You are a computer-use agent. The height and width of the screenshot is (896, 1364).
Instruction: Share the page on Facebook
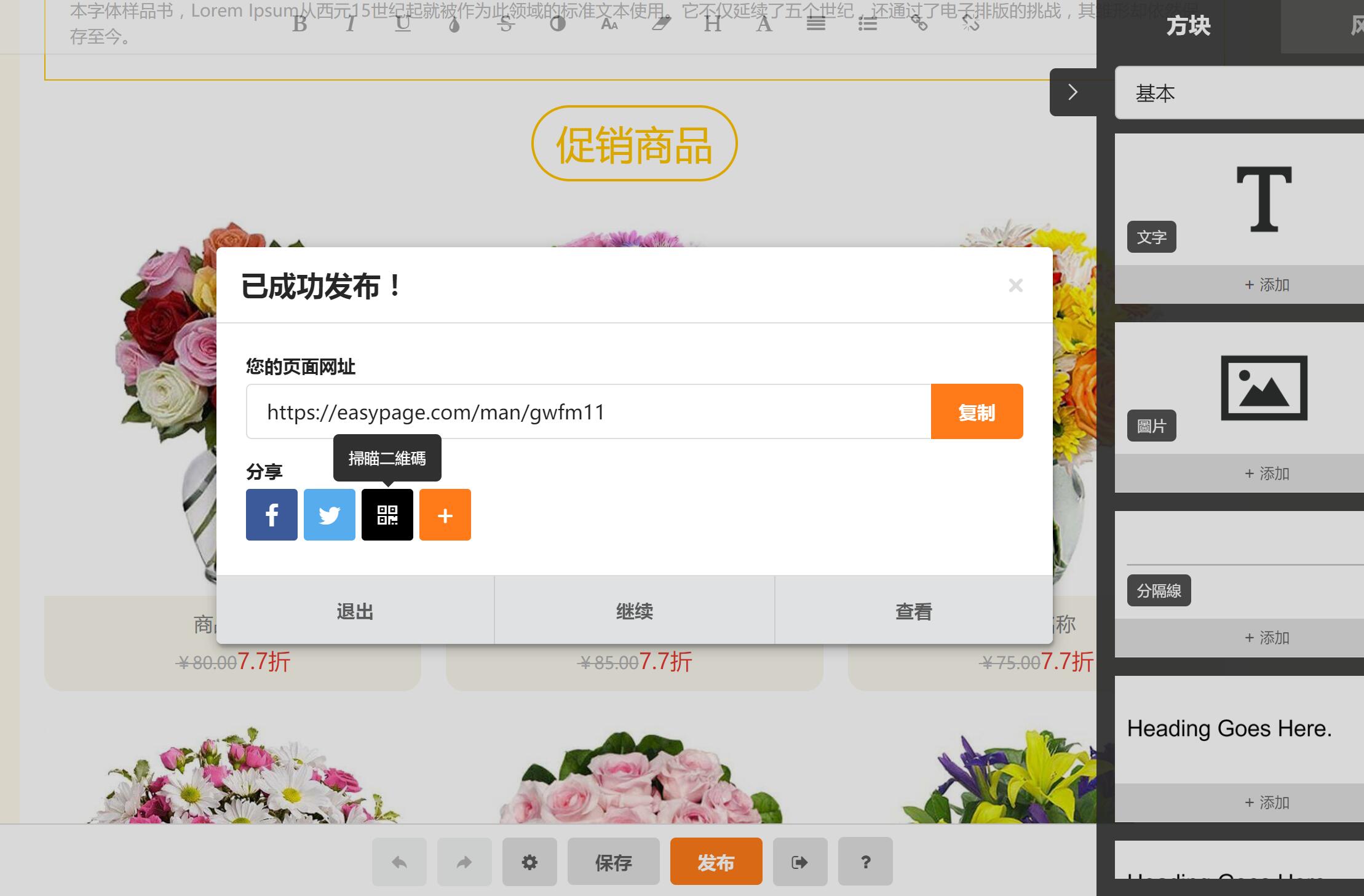pyautogui.click(x=272, y=515)
